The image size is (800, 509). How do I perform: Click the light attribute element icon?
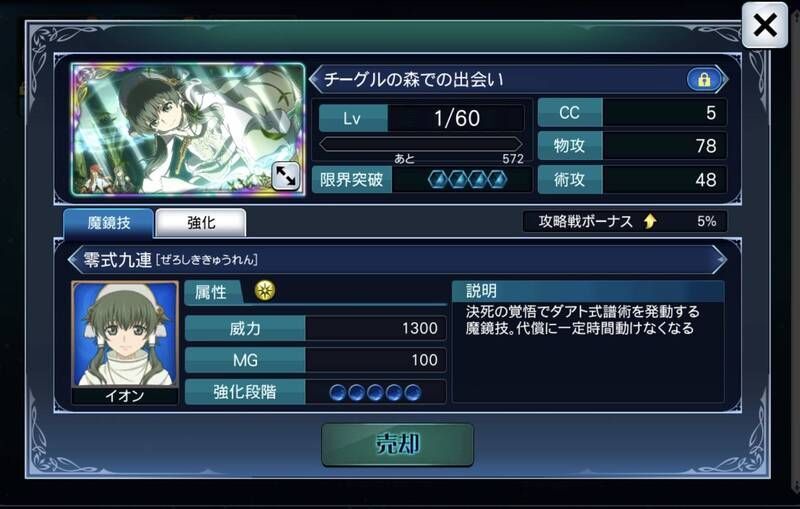tap(265, 291)
